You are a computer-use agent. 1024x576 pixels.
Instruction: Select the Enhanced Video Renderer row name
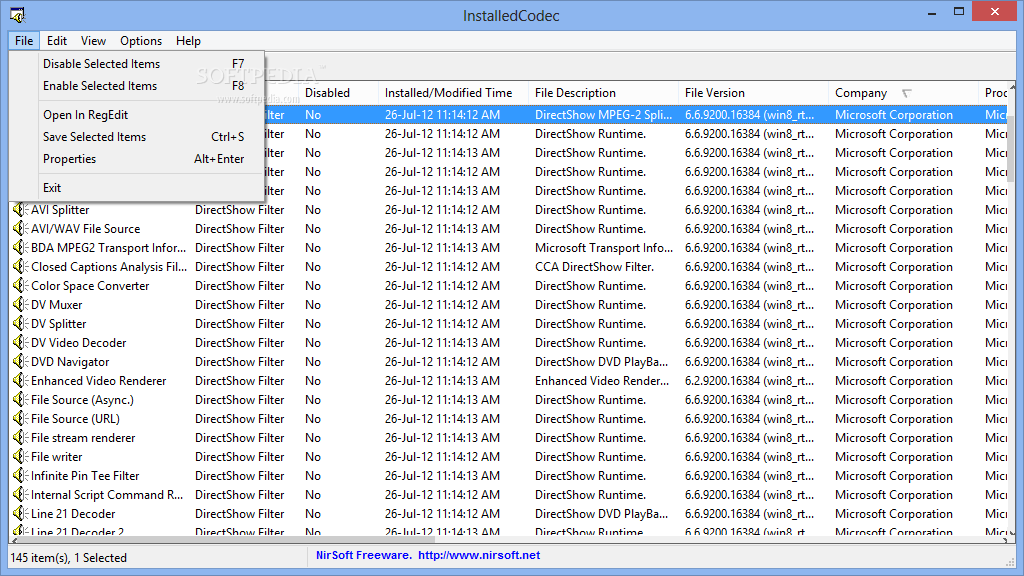99,380
